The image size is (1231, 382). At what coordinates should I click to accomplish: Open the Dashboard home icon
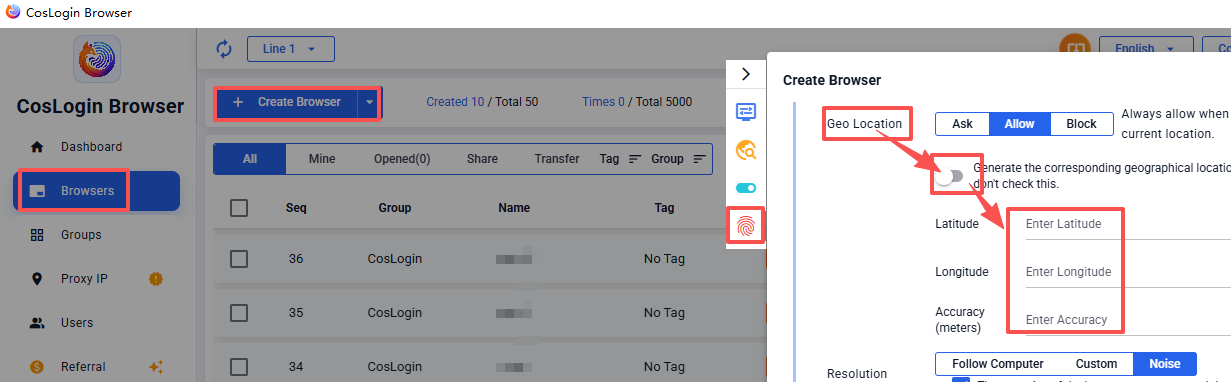click(x=37, y=147)
